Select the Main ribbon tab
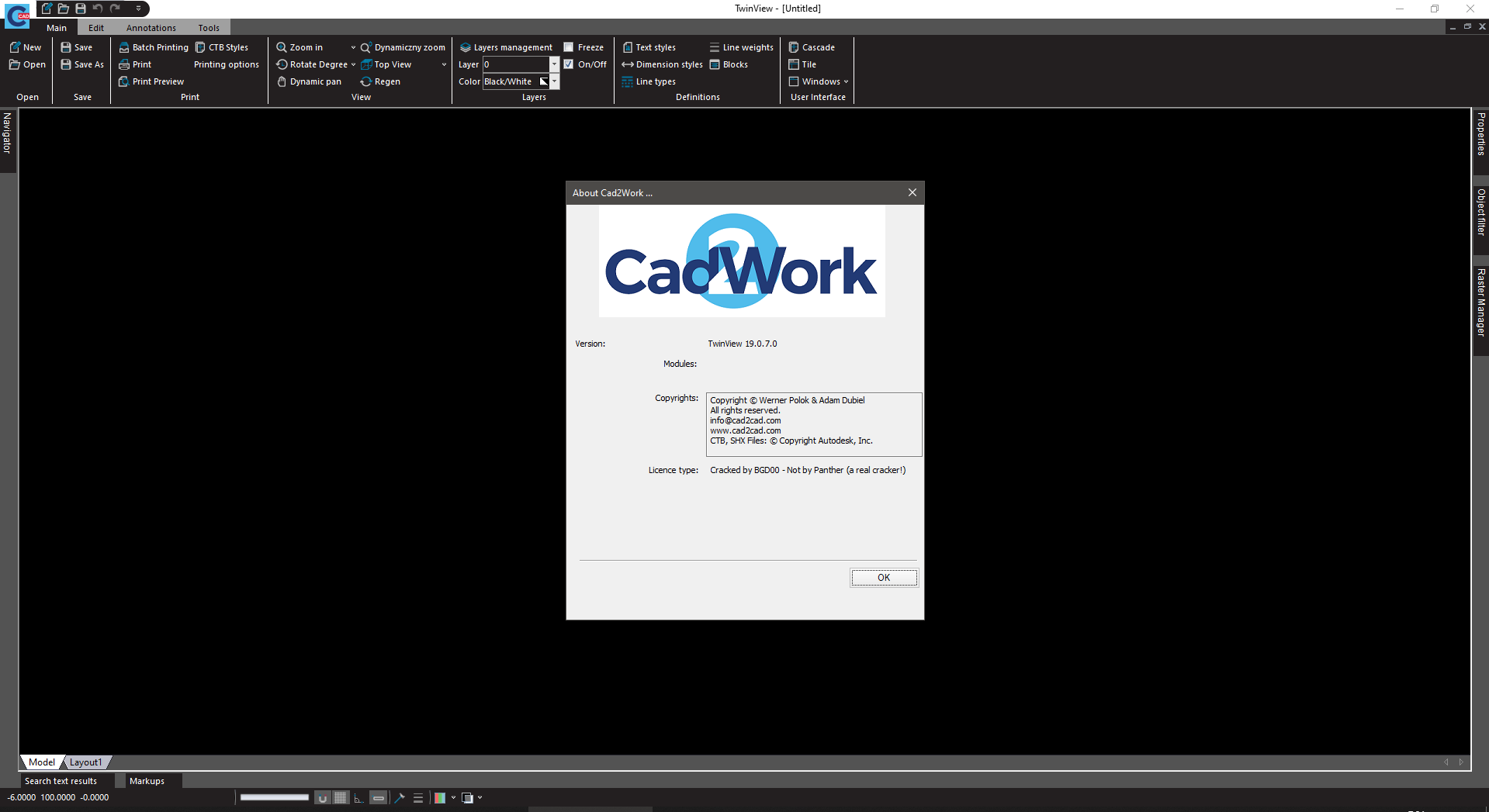Screen dimensions: 1489x812 [x=57, y=28]
